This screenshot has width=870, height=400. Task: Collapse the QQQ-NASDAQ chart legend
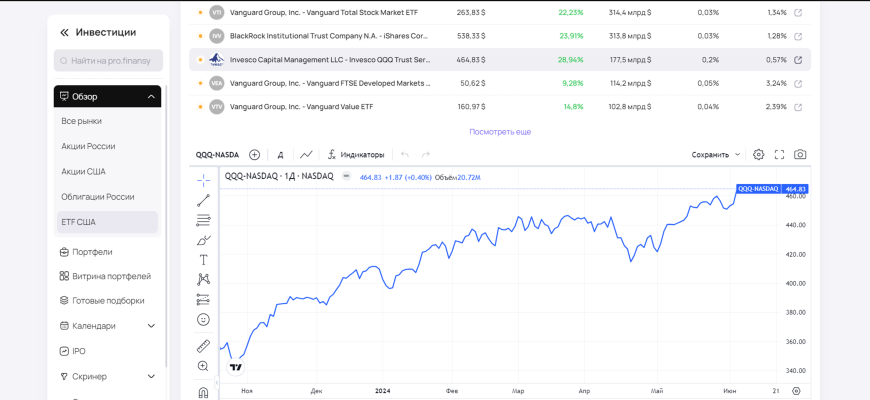coord(346,176)
